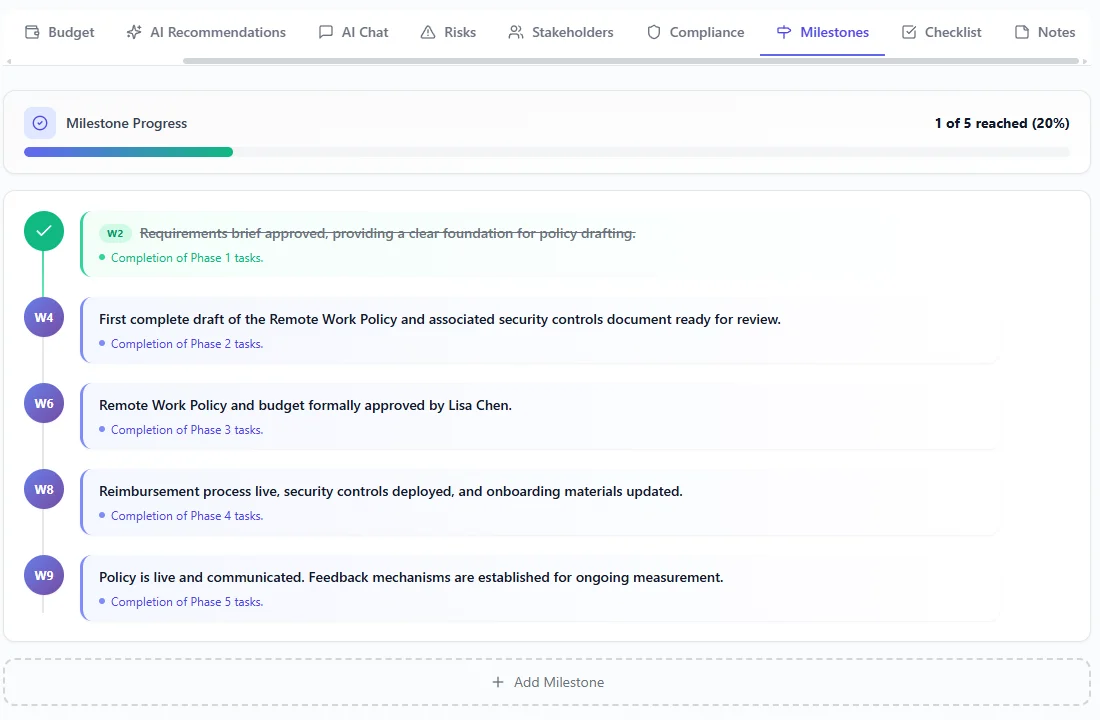Select the Policy is live and communicated milestone card
Screen dimensions: 1100x720
pos(540,588)
